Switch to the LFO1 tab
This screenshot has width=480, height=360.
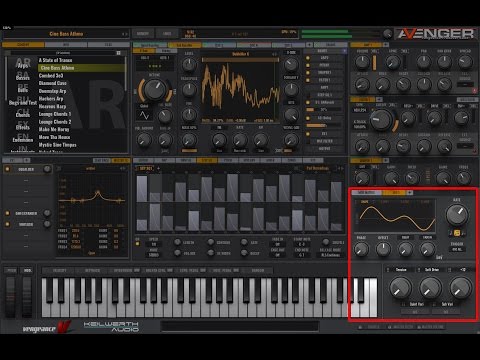394,192
